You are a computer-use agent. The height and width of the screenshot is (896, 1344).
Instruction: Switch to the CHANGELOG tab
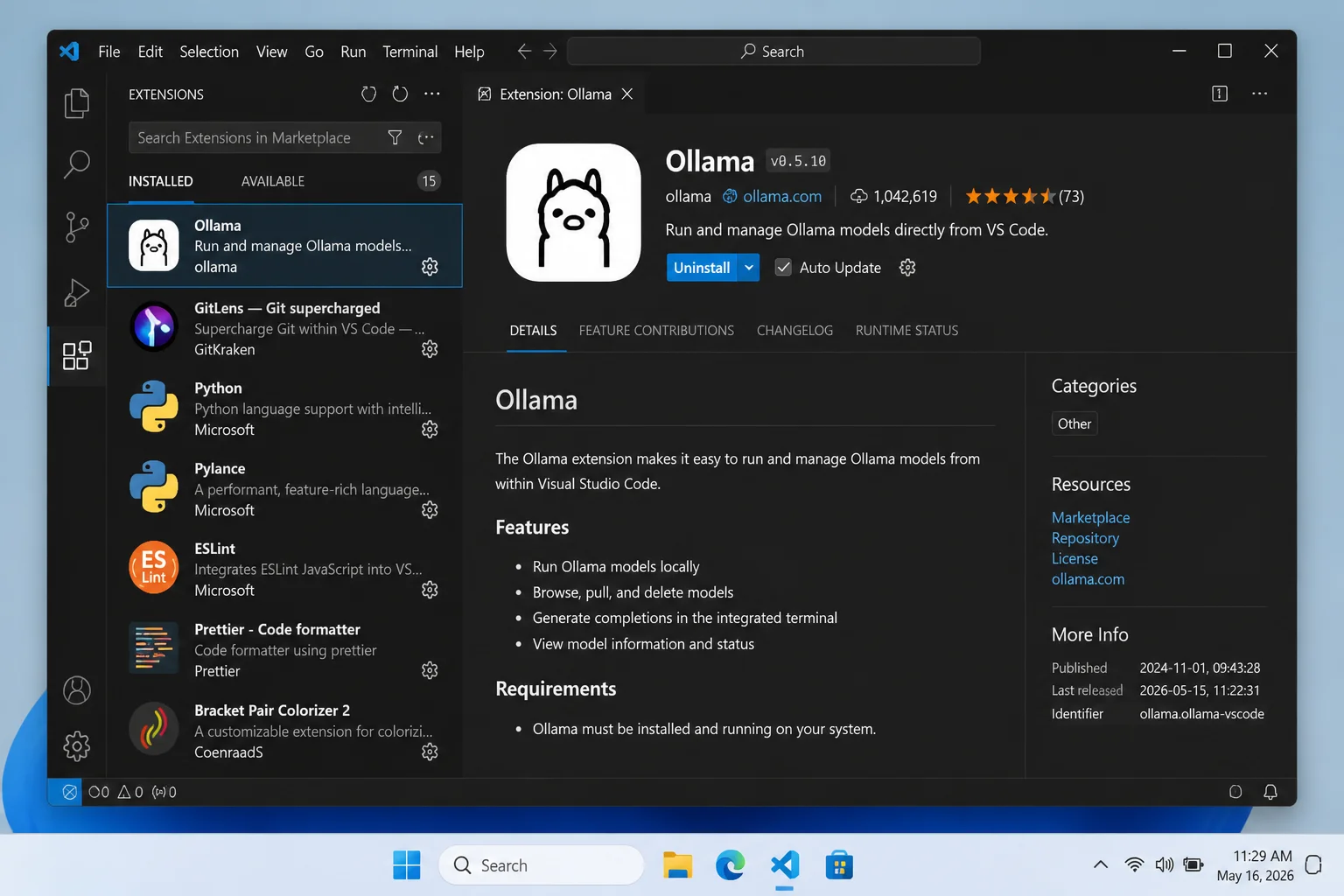coord(794,331)
